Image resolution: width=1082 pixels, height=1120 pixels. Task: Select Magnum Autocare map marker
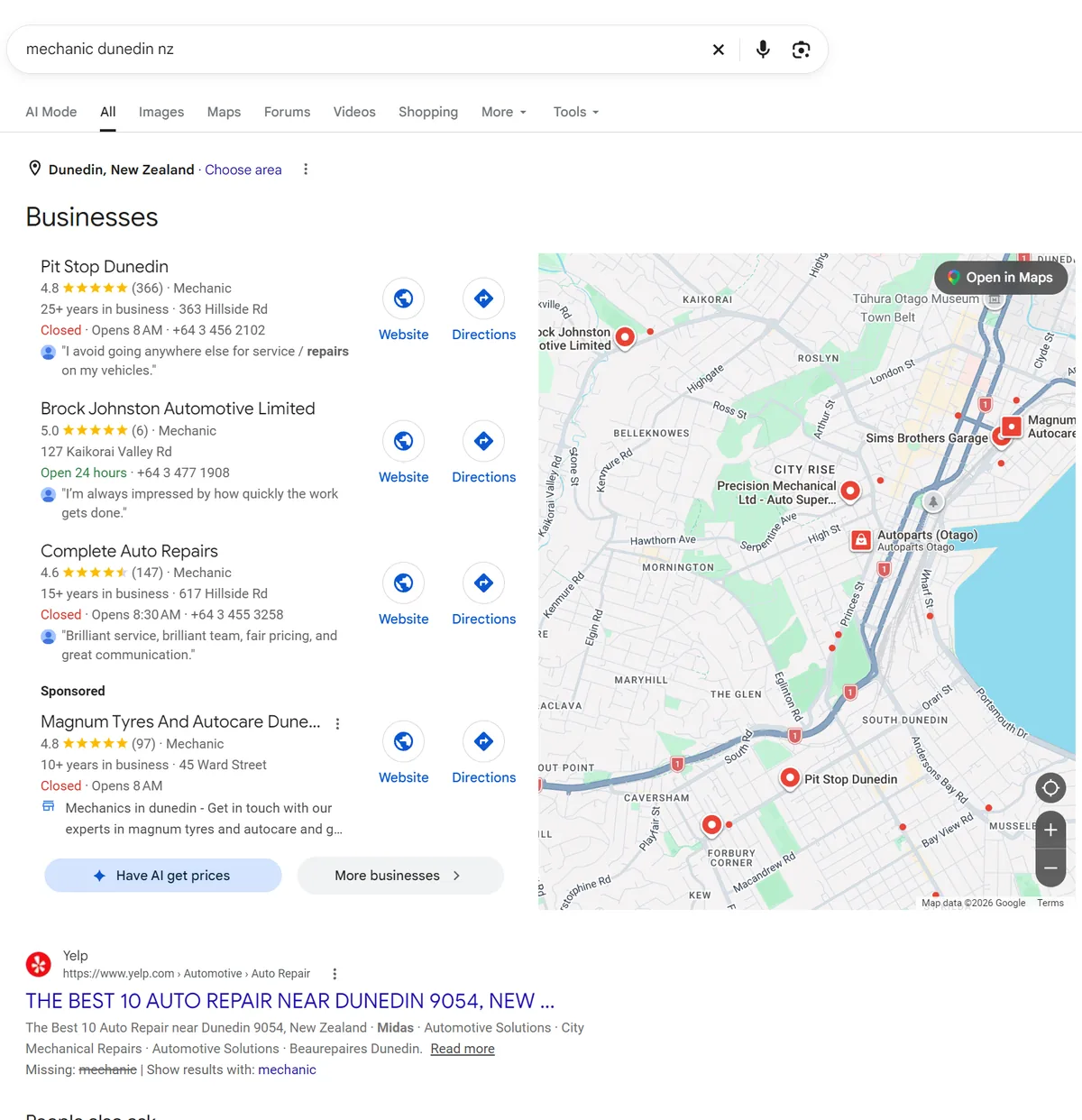(x=1012, y=426)
